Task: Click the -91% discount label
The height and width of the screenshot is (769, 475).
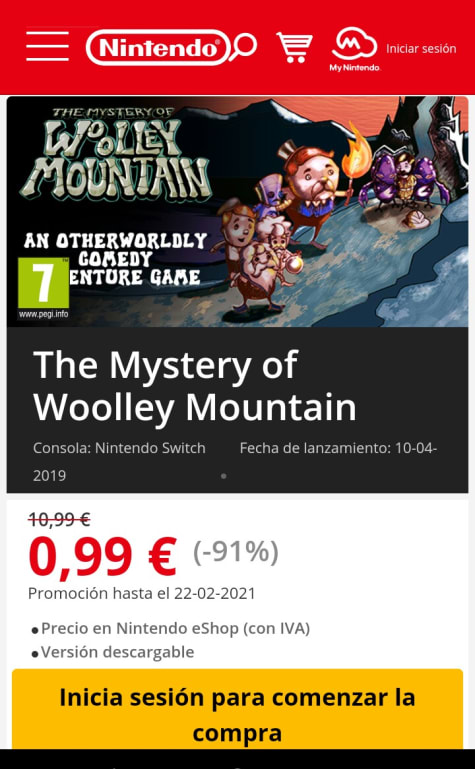Action: 236,552
